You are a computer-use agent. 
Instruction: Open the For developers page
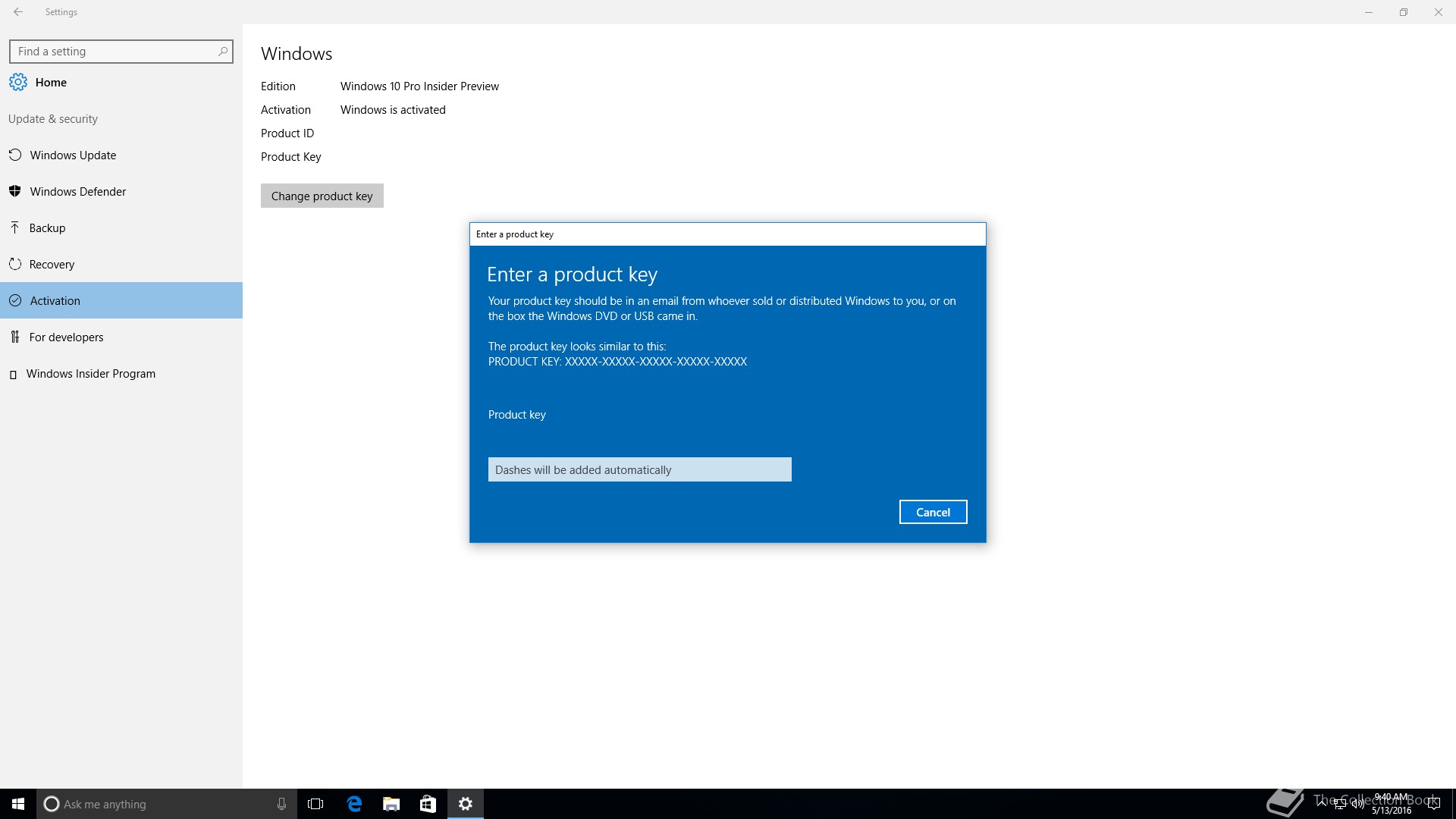click(121, 337)
